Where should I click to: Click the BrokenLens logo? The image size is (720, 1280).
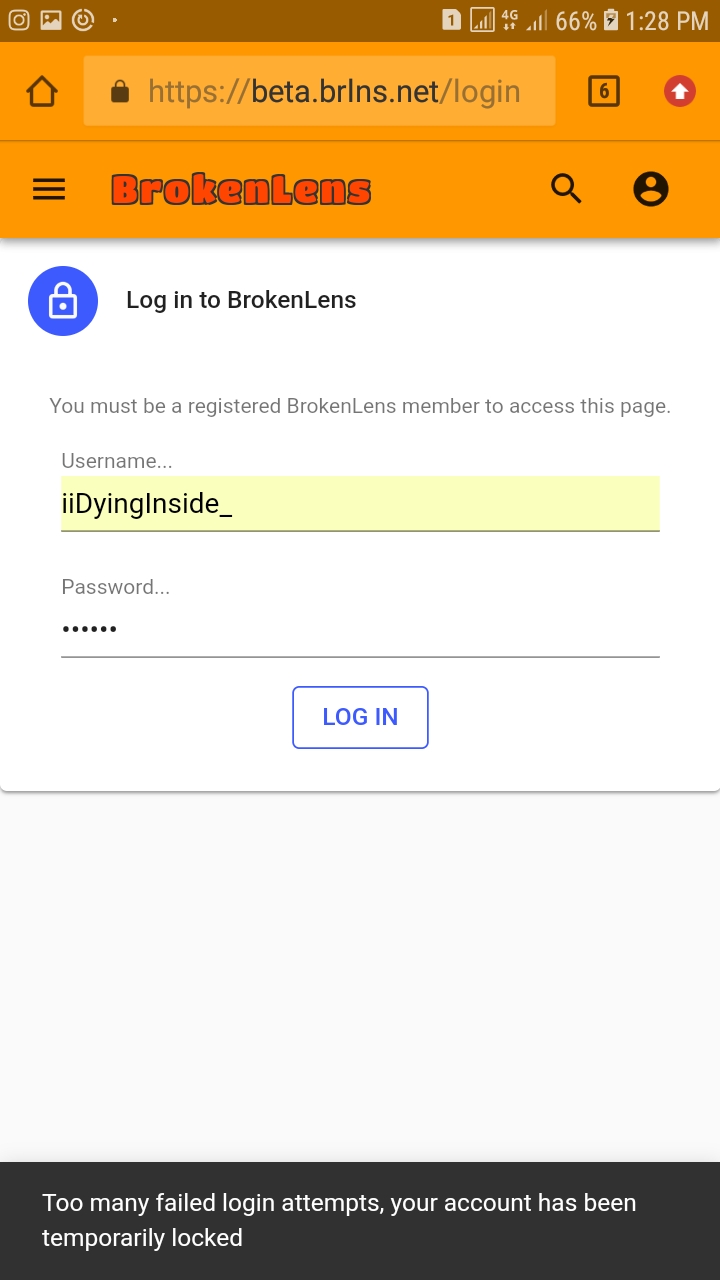coord(241,189)
